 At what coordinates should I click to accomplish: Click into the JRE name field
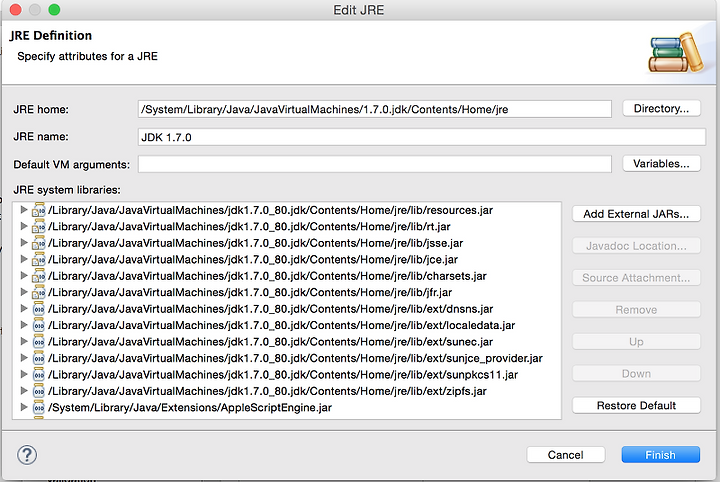422,137
